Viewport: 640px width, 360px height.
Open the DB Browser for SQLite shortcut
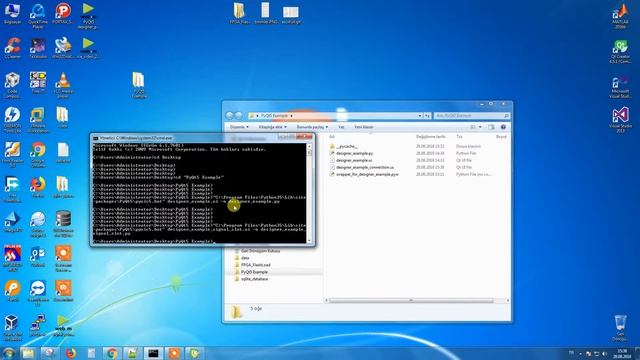coord(63,224)
